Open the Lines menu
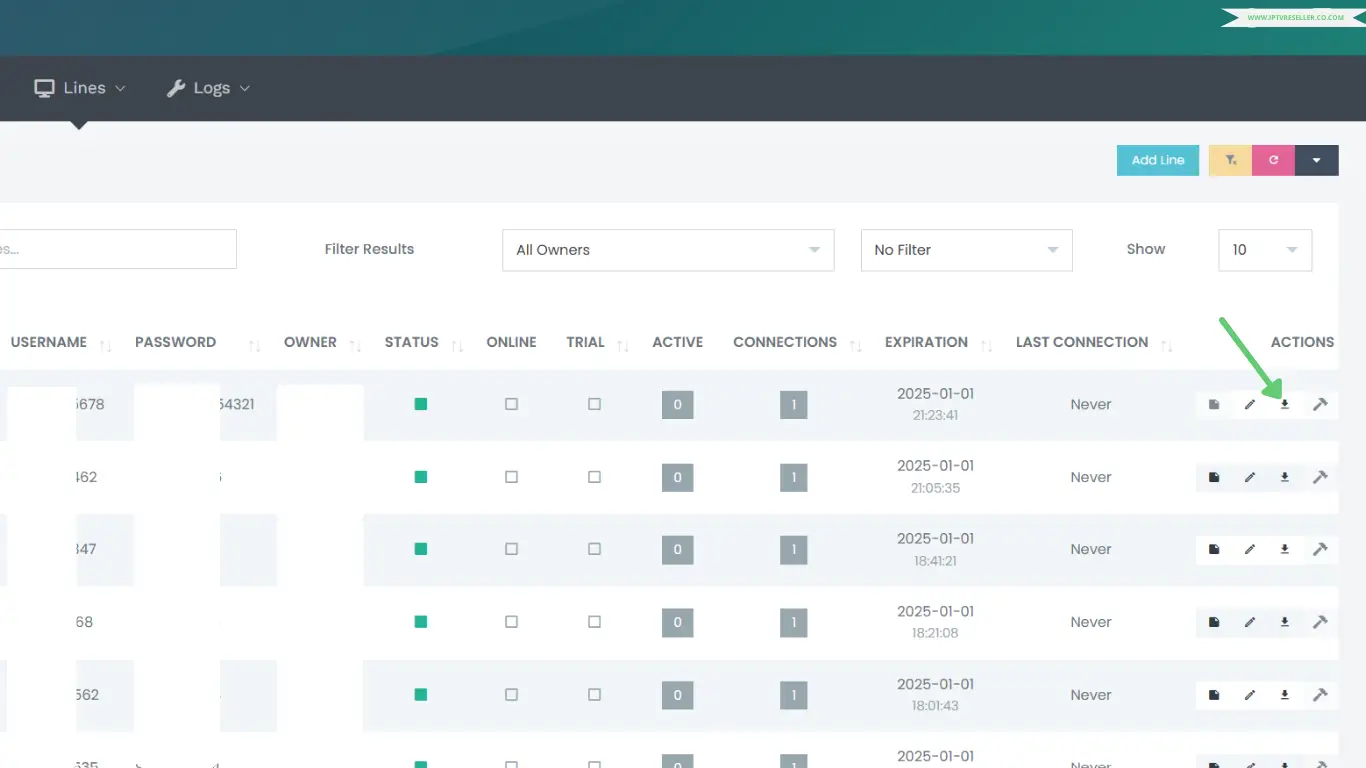Viewport: 1366px width, 768px height. [80, 88]
